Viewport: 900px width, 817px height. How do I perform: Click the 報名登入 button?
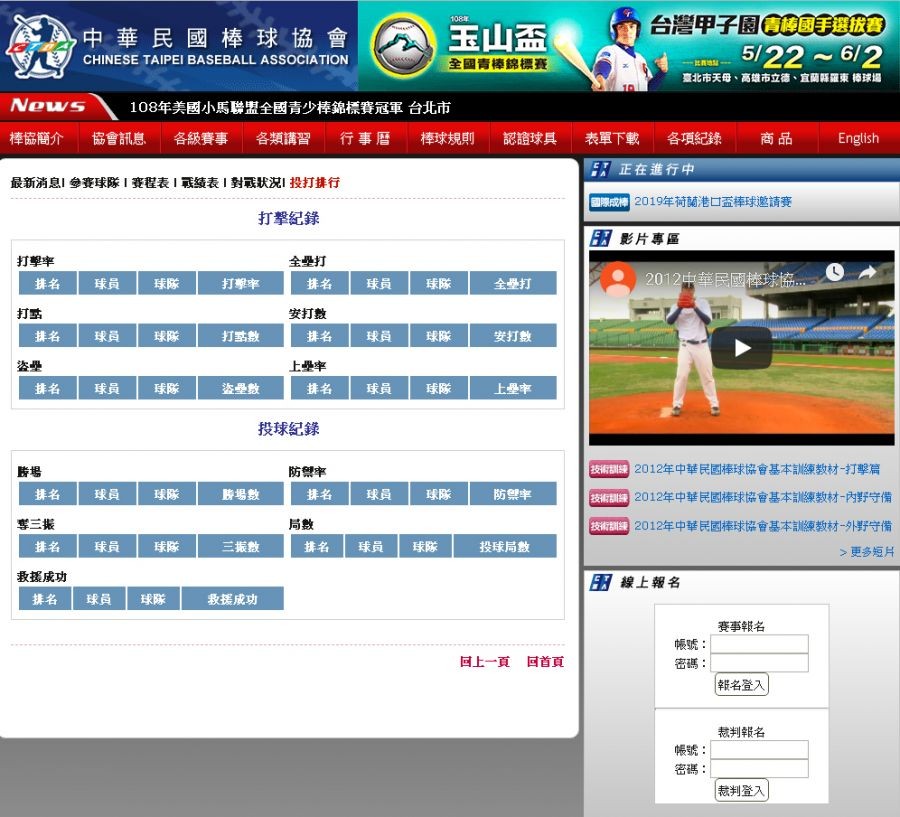click(741, 685)
